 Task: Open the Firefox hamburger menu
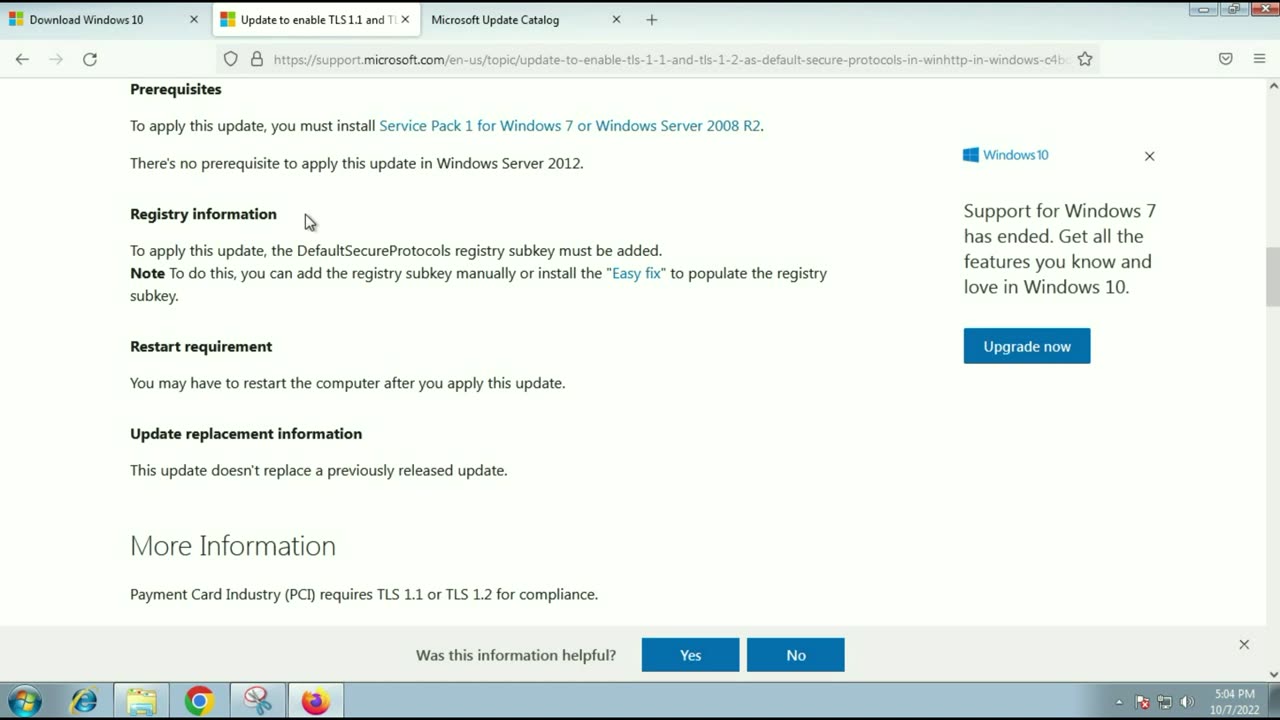[x=1259, y=59]
